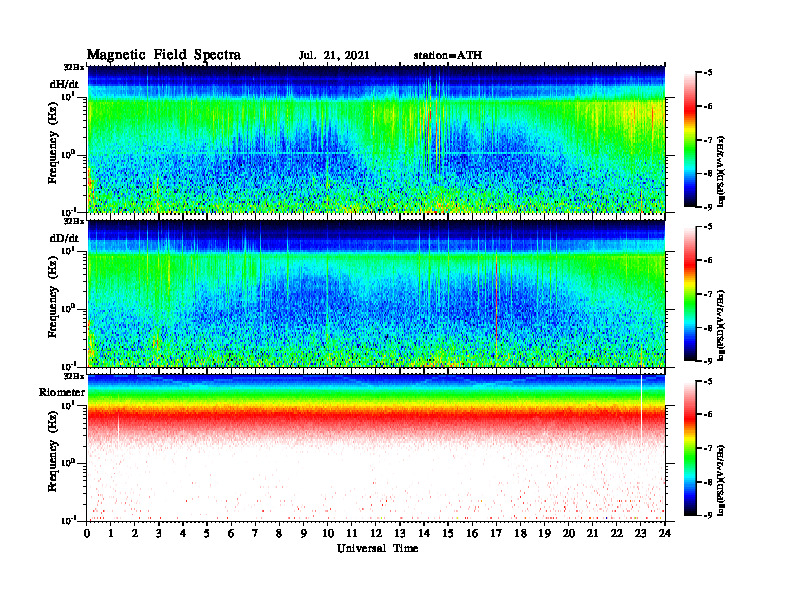Click the -5 value on the top color bar

click(709, 73)
